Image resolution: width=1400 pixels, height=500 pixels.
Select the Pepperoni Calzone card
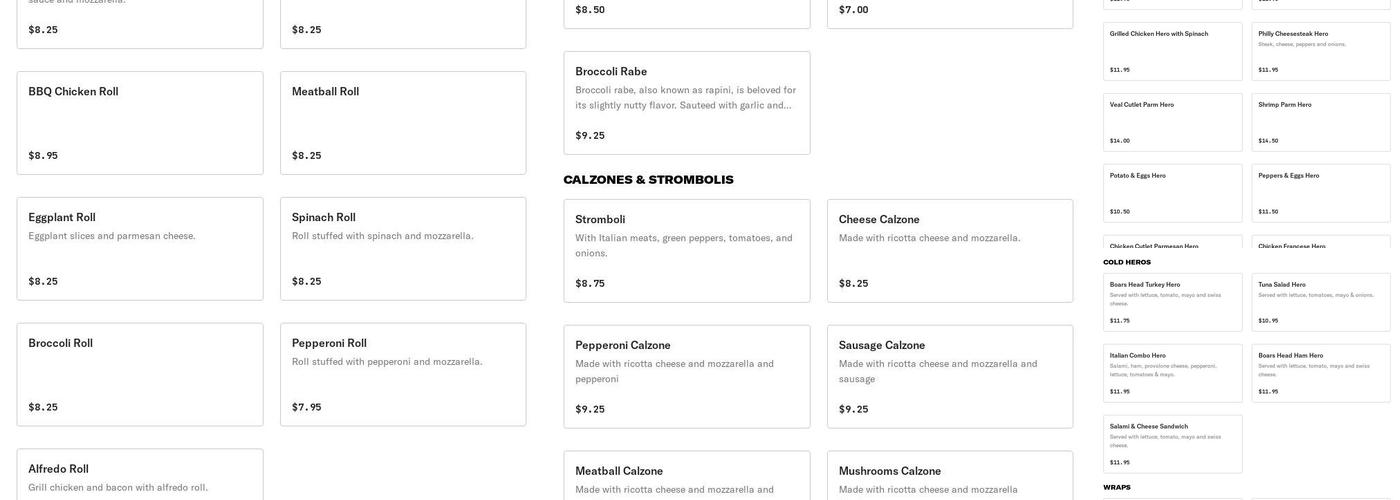pyautogui.click(x=687, y=377)
